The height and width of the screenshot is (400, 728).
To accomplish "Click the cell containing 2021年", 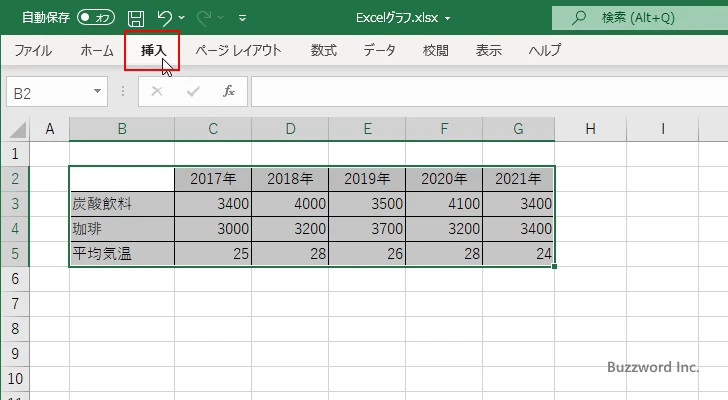I will 519,179.
